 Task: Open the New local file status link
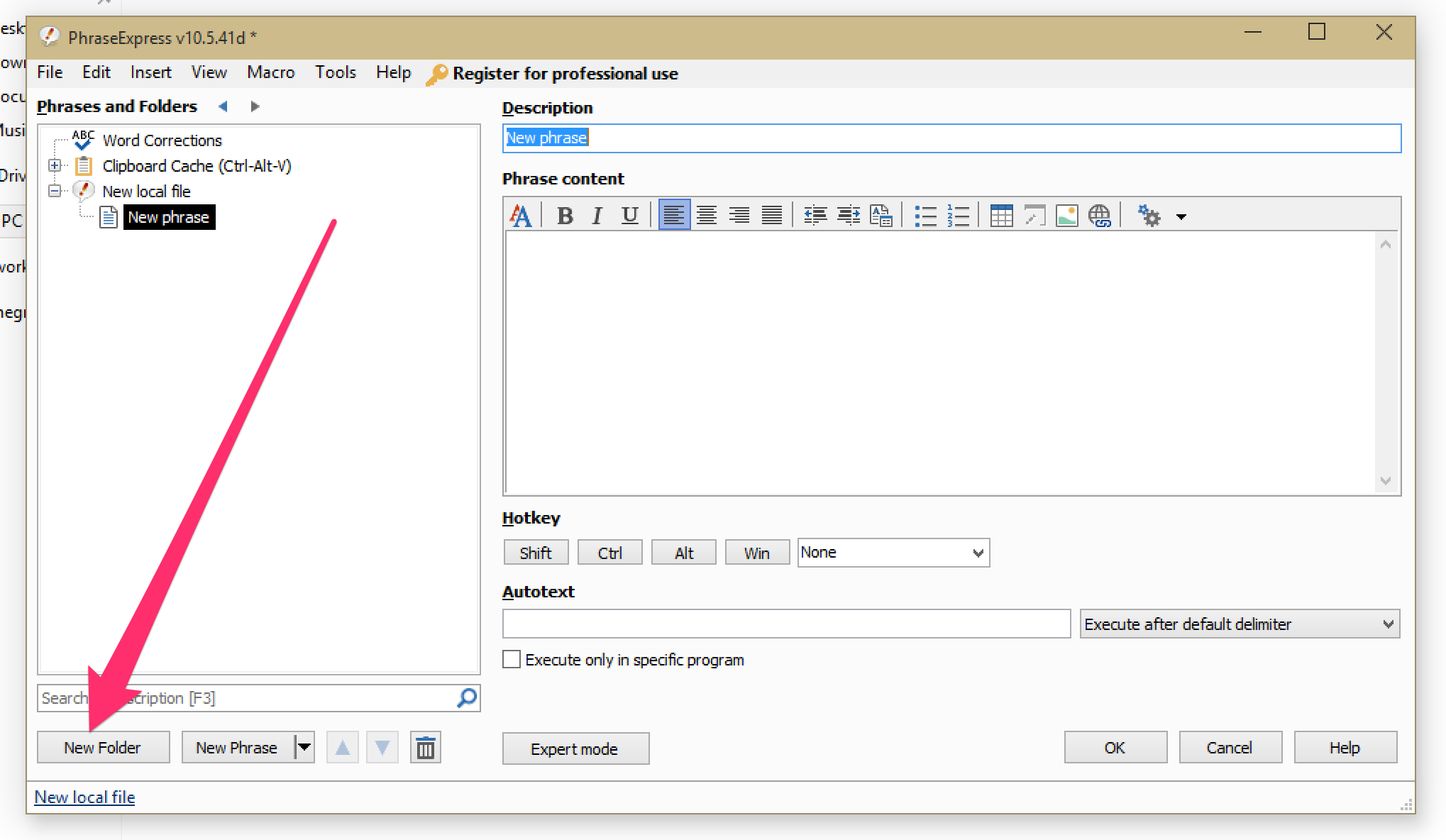click(x=84, y=797)
